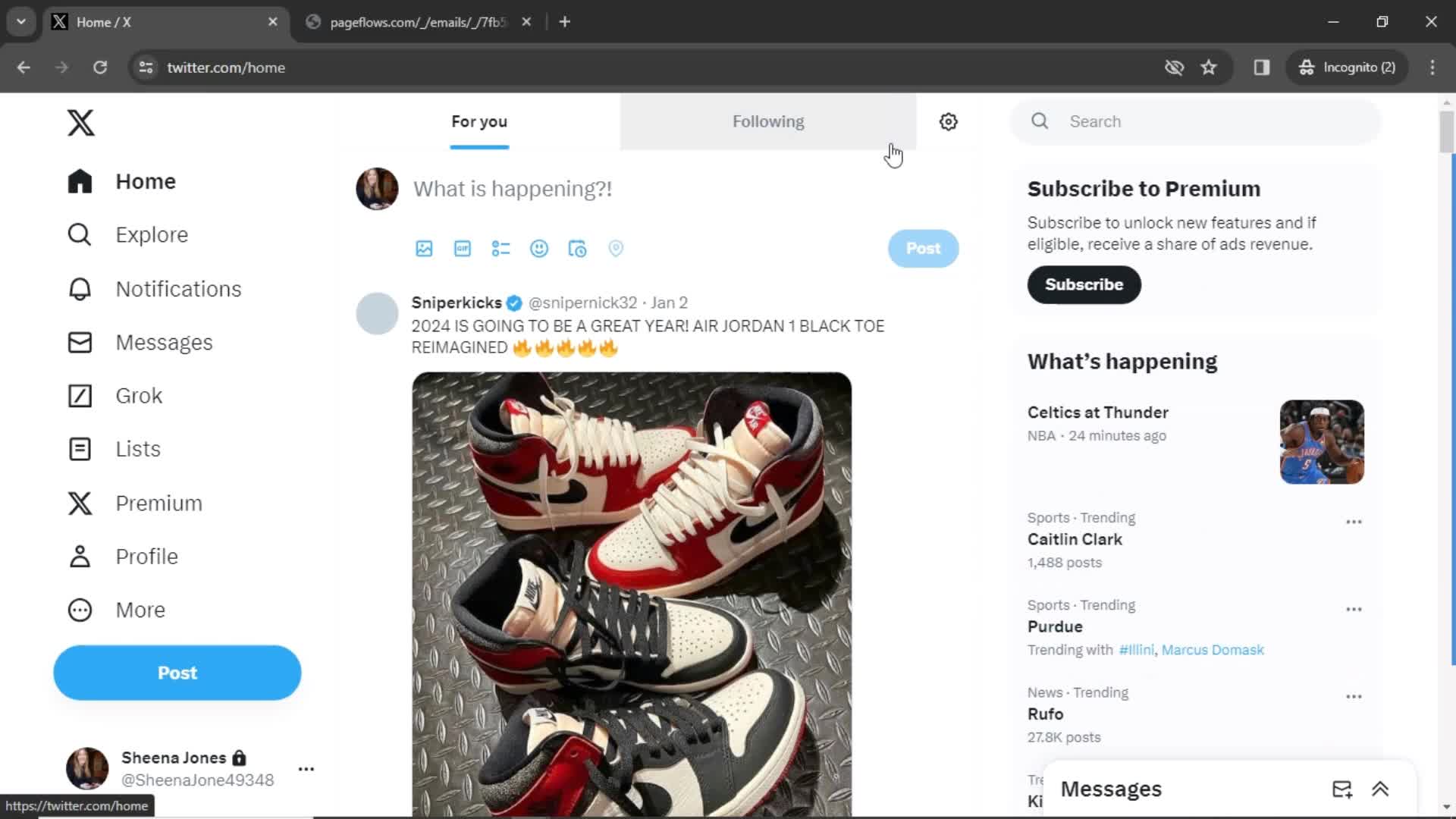The height and width of the screenshot is (819, 1456).
Task: Open the Explore page
Action: coord(127,235)
